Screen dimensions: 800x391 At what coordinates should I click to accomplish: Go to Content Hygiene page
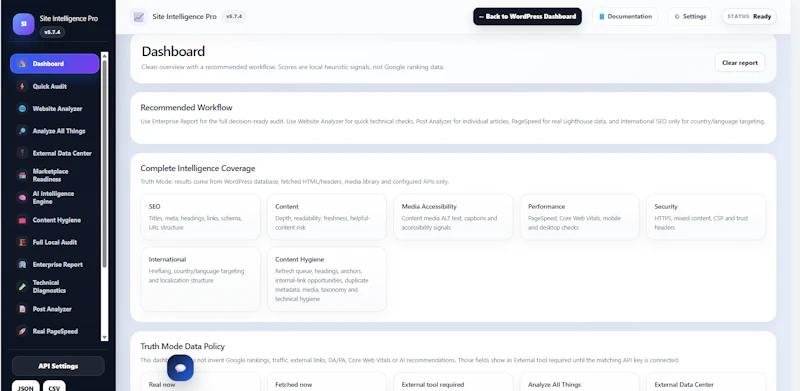pyautogui.click(x=55, y=220)
